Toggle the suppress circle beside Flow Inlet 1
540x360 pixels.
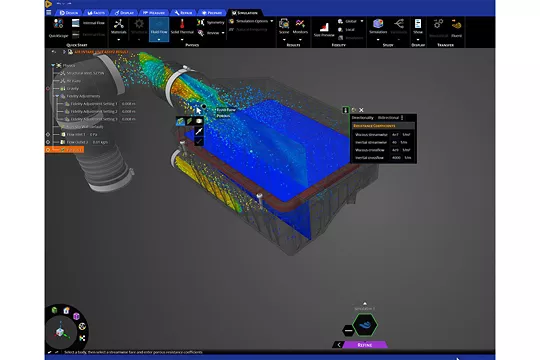(48, 134)
